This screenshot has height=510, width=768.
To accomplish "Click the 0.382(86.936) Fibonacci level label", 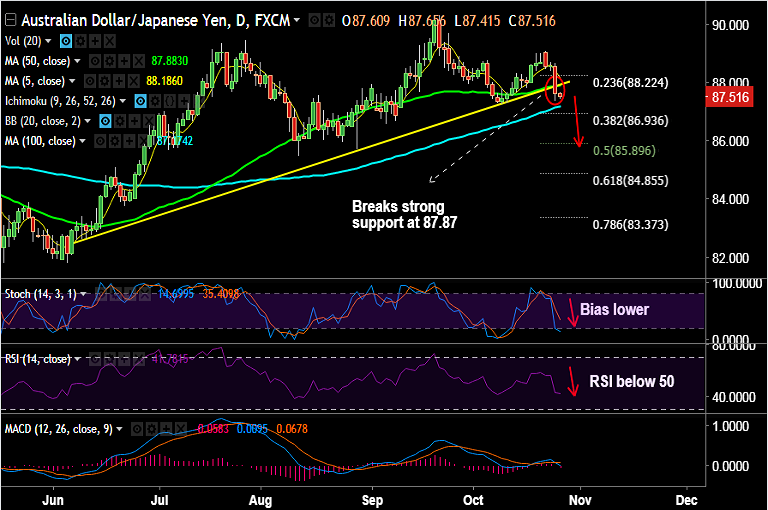I will coord(630,121).
